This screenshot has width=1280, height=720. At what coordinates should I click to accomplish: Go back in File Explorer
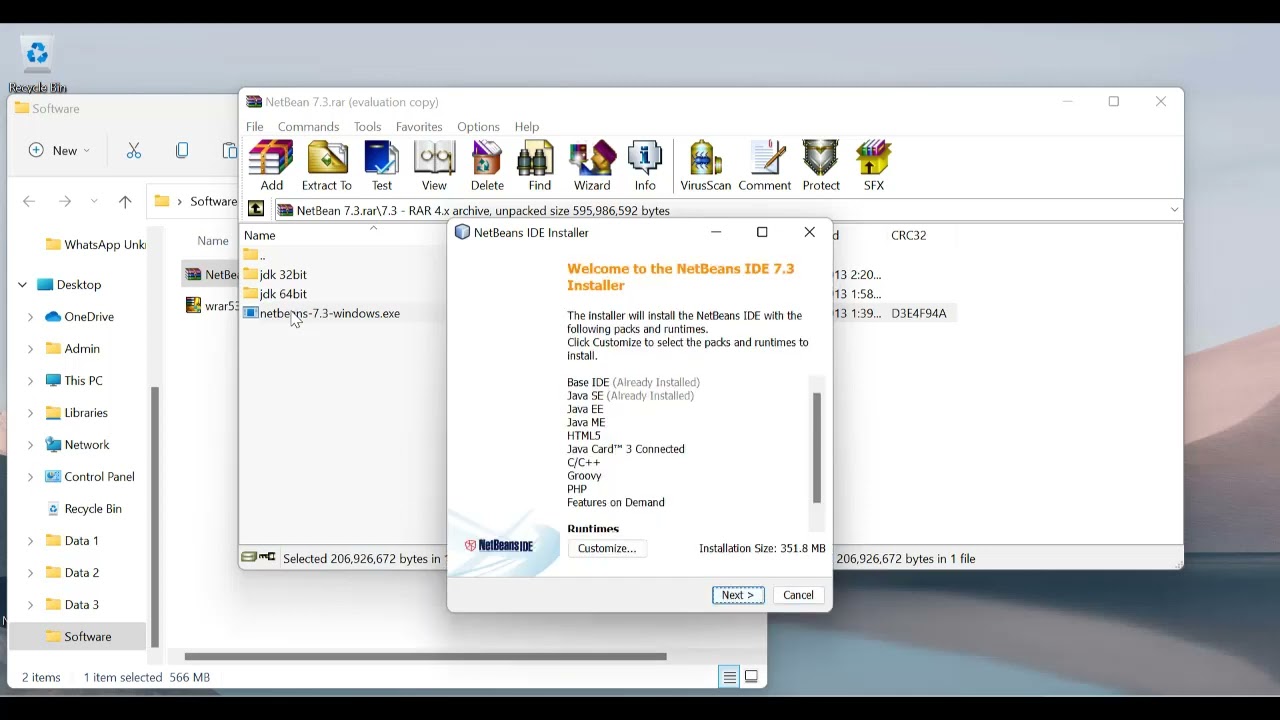pos(29,201)
